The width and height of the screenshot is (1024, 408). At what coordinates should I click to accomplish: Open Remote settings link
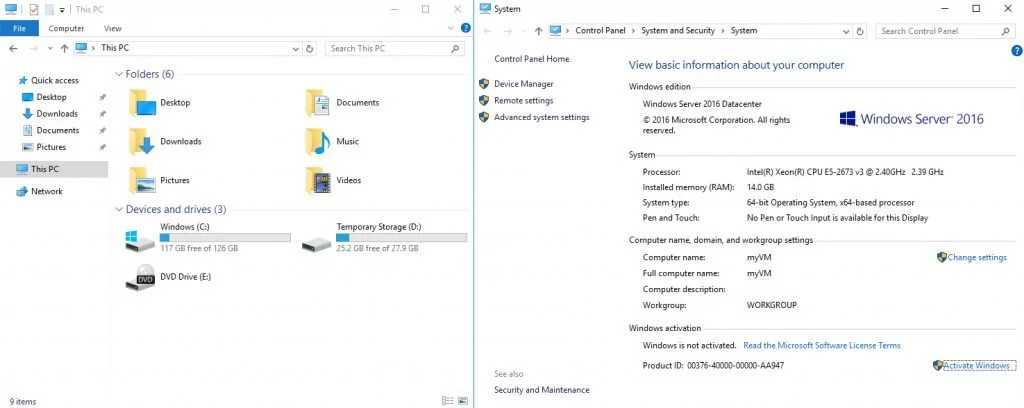pos(524,101)
